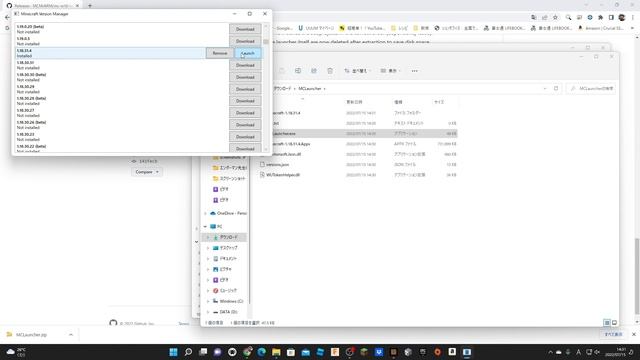Click the Share icon in Explorer toolbar
The image size is (640, 360).
[314, 71]
